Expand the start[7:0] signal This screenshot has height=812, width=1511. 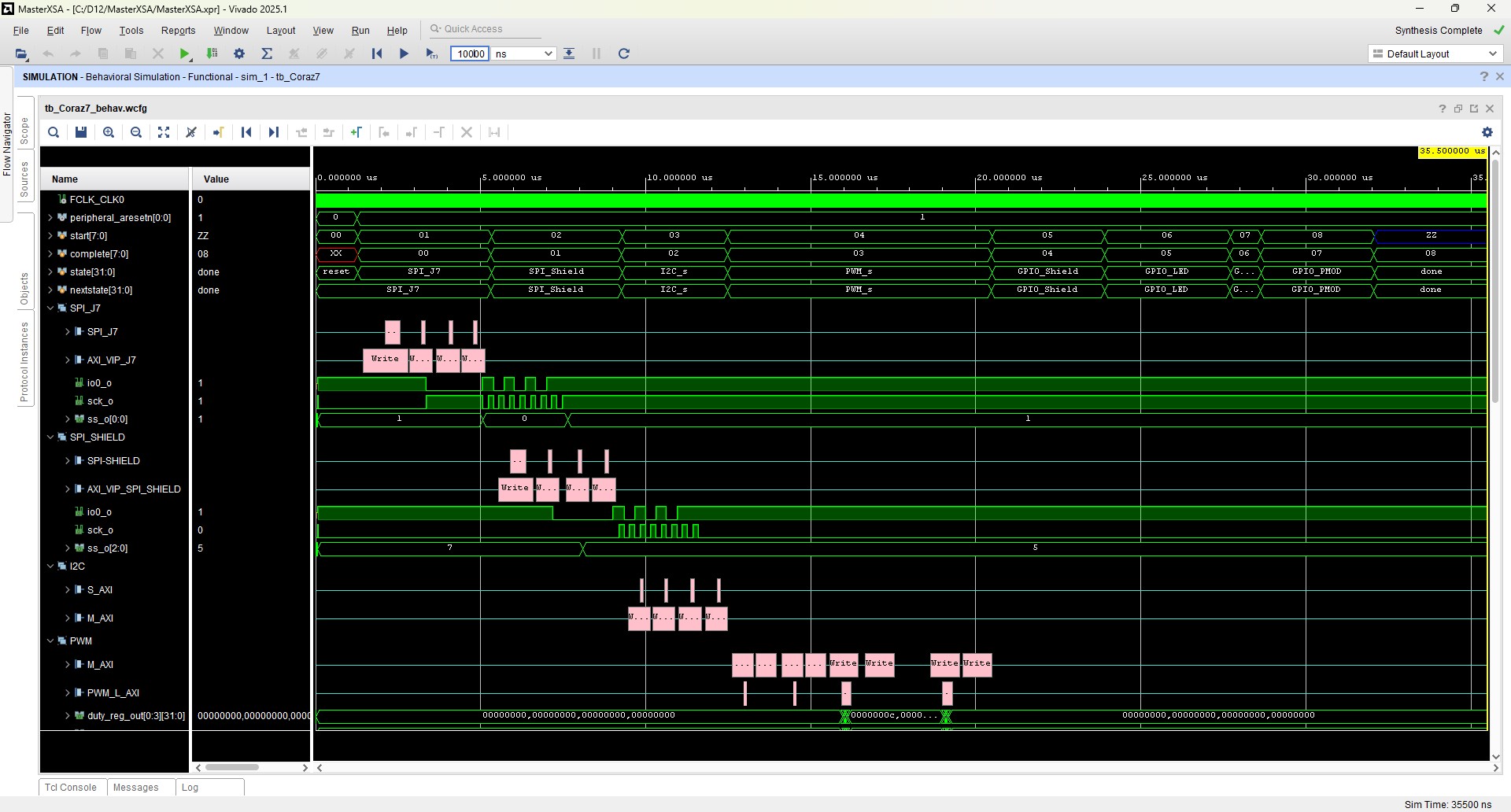pyautogui.click(x=50, y=235)
